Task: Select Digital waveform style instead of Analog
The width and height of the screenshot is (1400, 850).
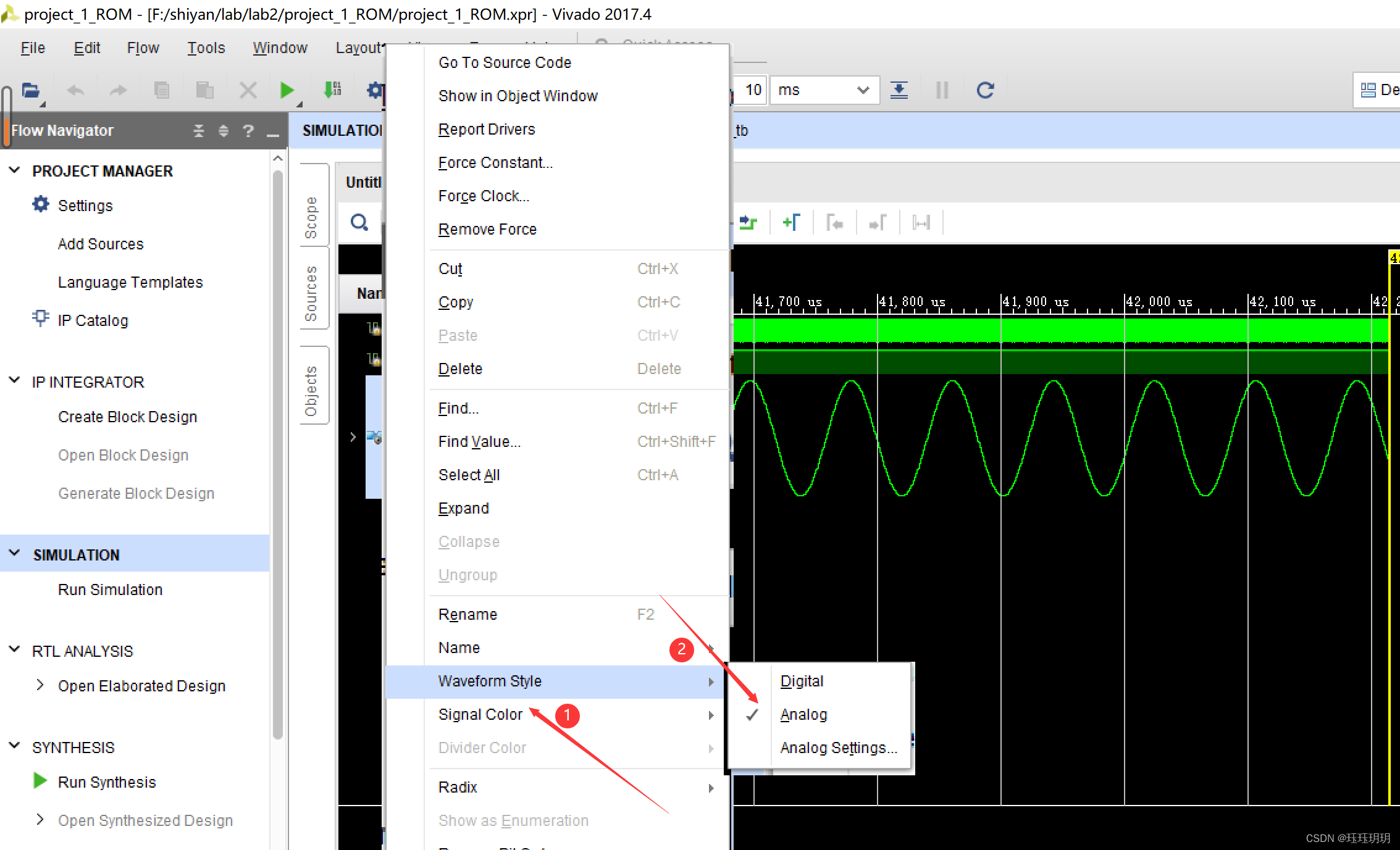Action: point(801,680)
